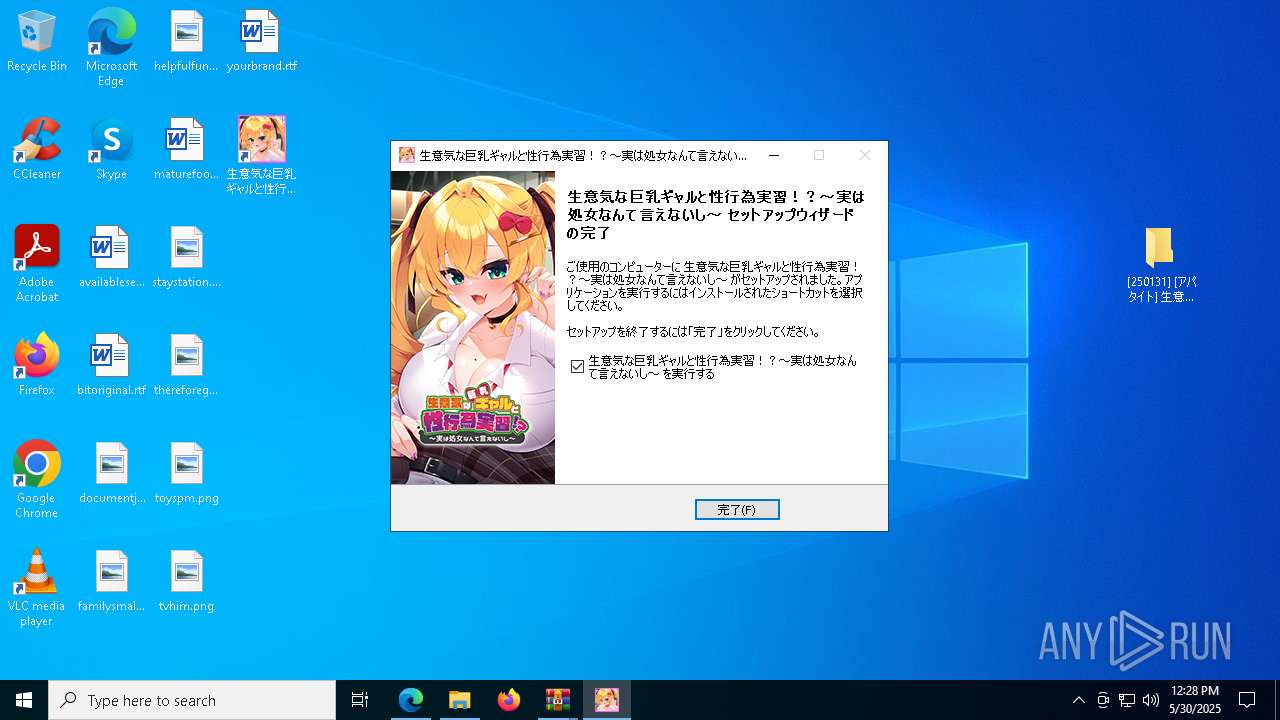Open volume control tray icon
The image size is (1280, 720).
point(1151,700)
